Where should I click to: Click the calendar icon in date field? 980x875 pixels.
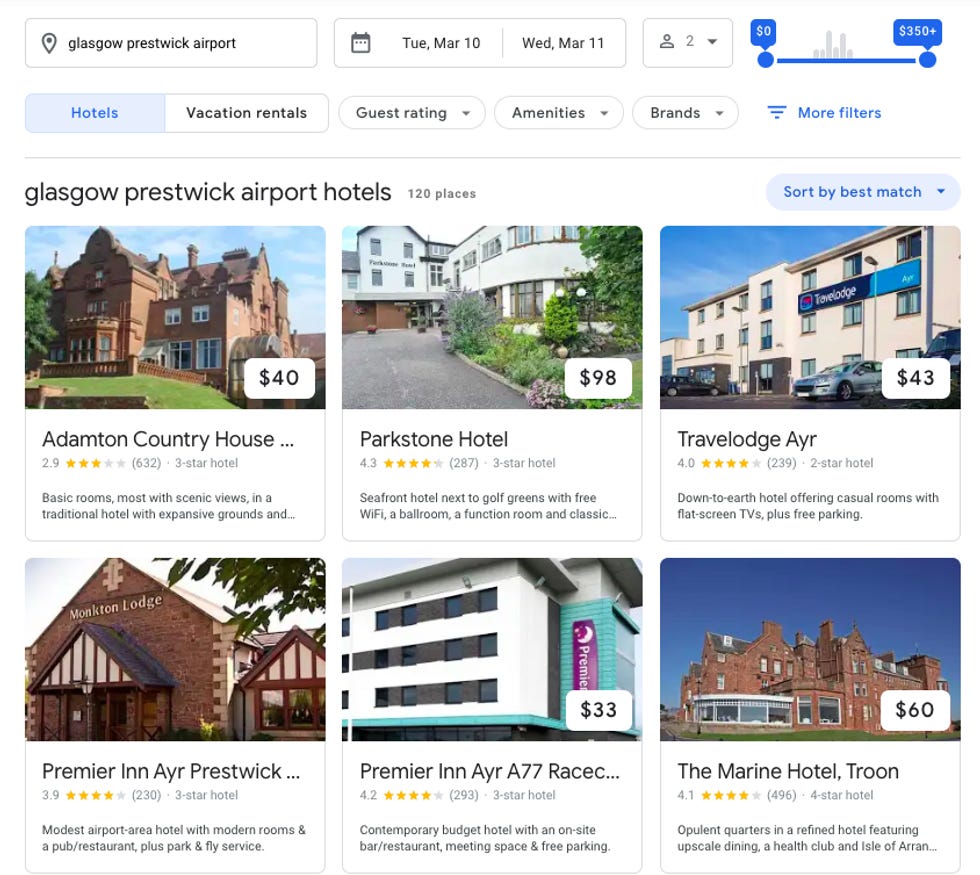361,43
